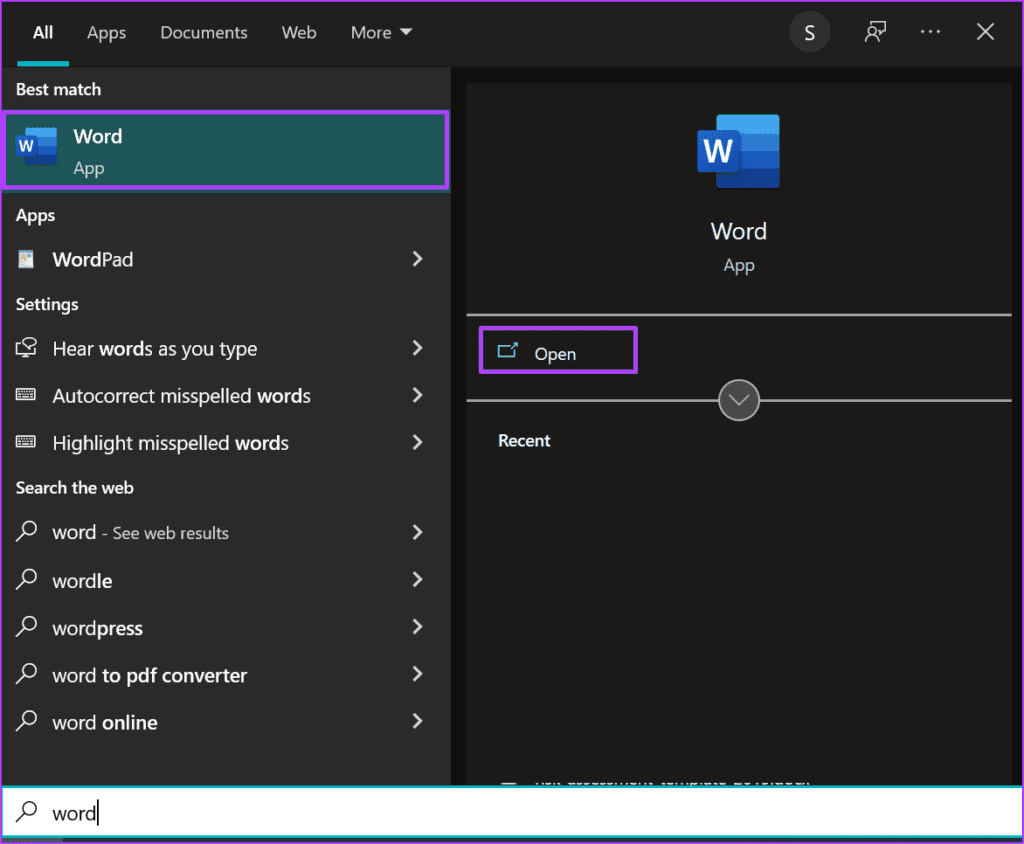Expand the Recent items section with the chevron circle
The image size is (1024, 844).
point(738,400)
